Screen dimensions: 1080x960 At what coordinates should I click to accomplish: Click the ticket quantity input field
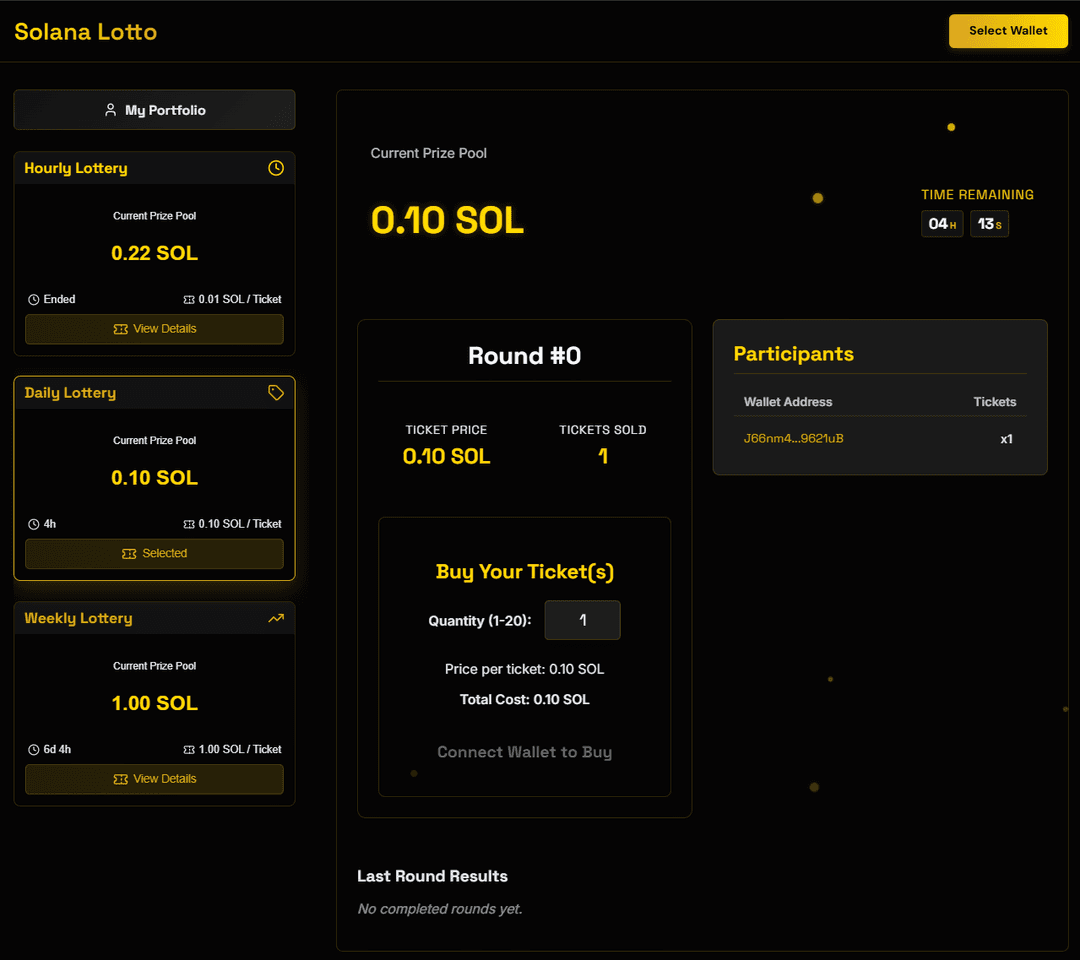tap(582, 620)
